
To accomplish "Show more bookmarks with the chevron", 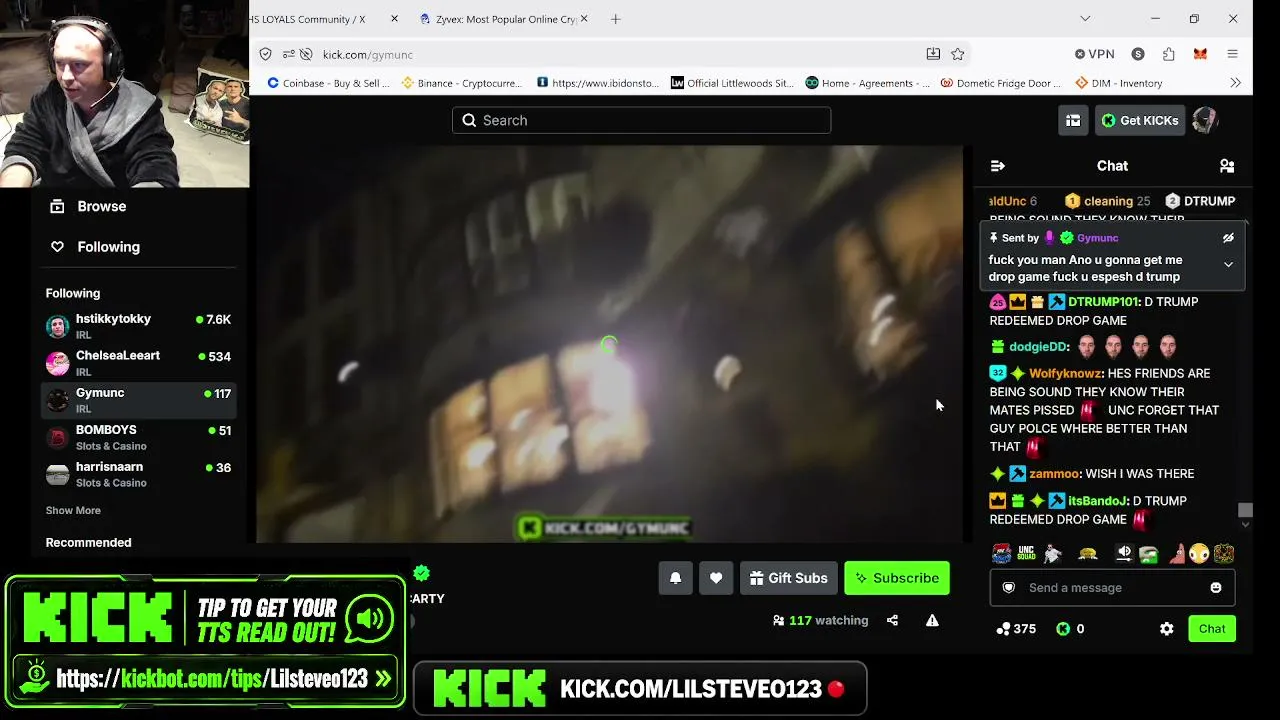I will coord(1235,83).
